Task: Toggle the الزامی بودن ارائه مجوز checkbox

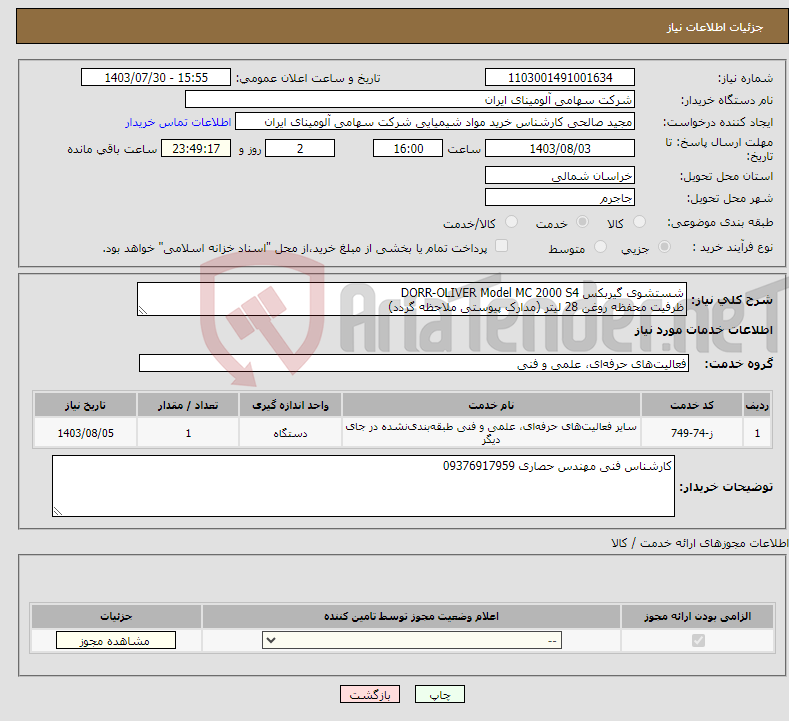Action: click(698, 640)
